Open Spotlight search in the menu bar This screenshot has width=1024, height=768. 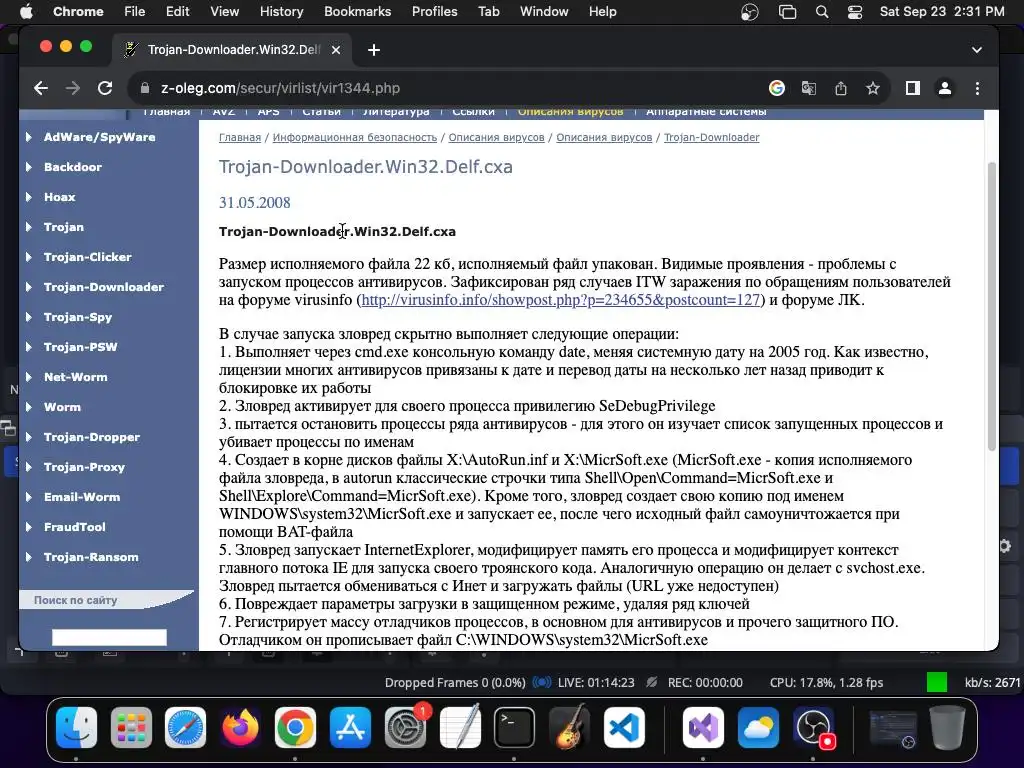(x=822, y=12)
